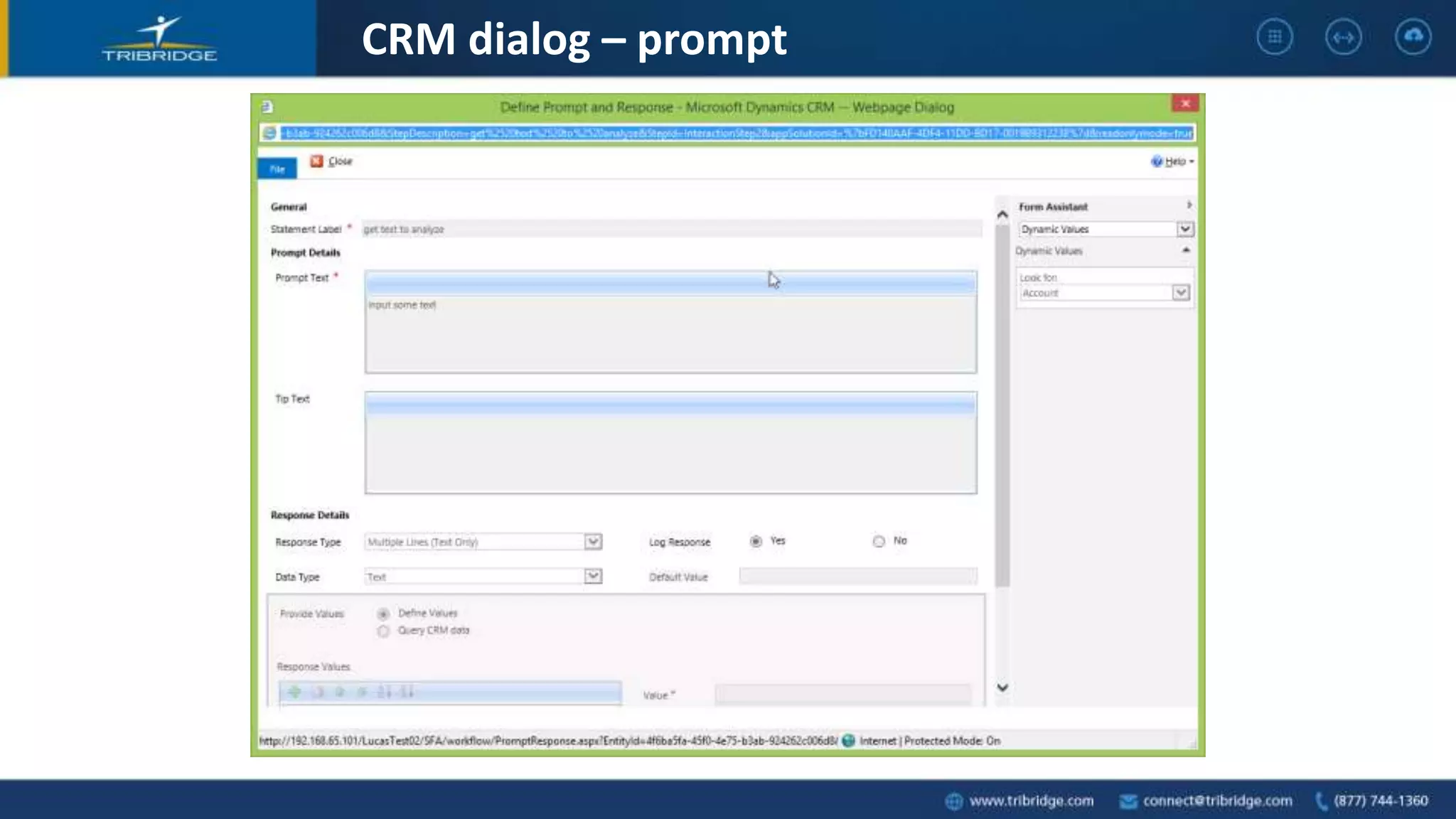Click the arrows expand icon in slide header
The image size is (1456, 819).
pos(1343,37)
